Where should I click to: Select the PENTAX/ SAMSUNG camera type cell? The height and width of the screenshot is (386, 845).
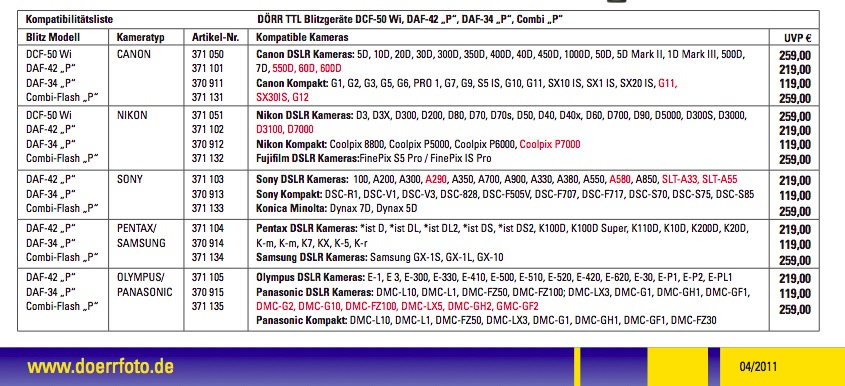(x=141, y=236)
